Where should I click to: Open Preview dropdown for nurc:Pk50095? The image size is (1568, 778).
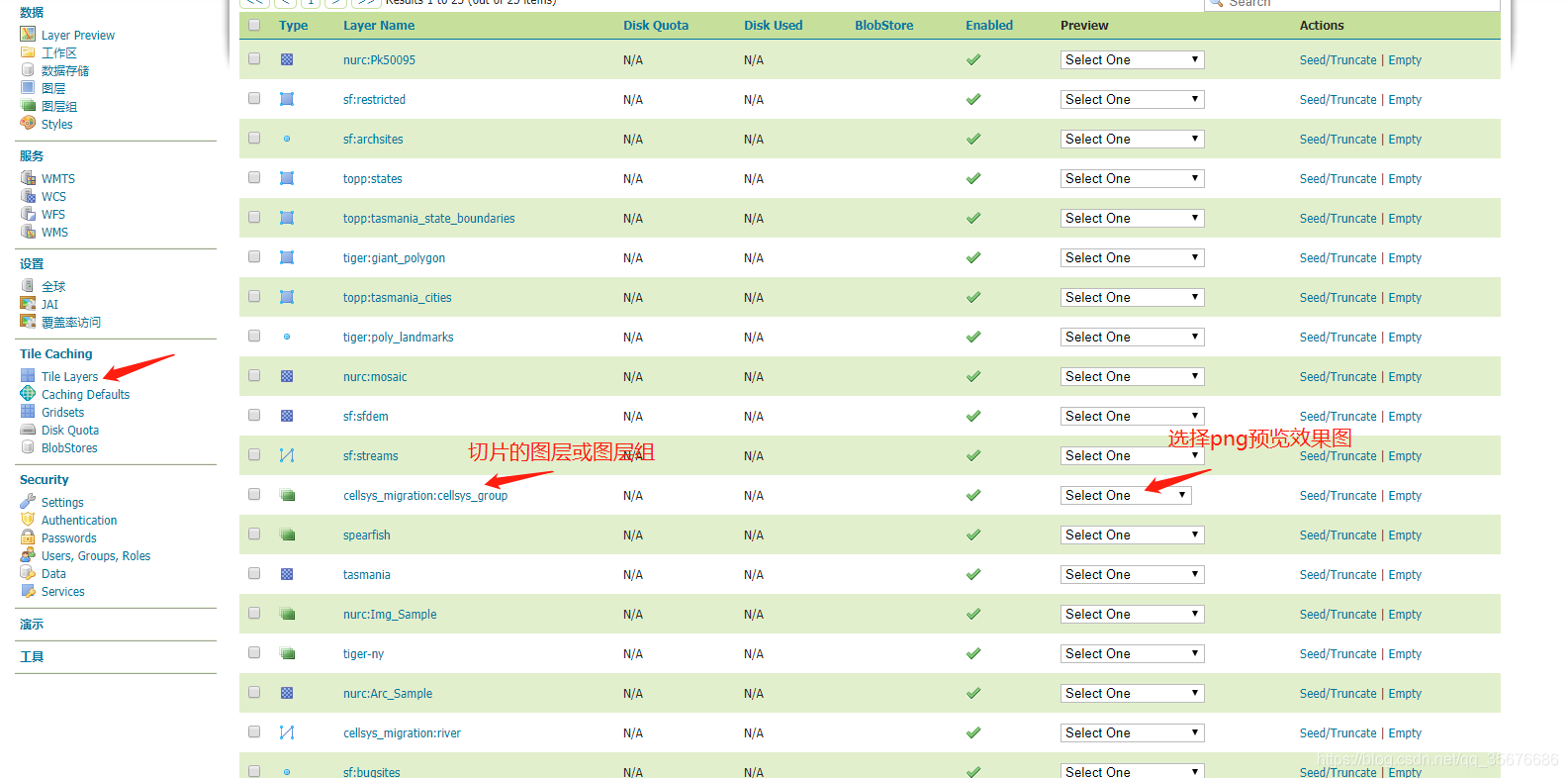[1132, 59]
